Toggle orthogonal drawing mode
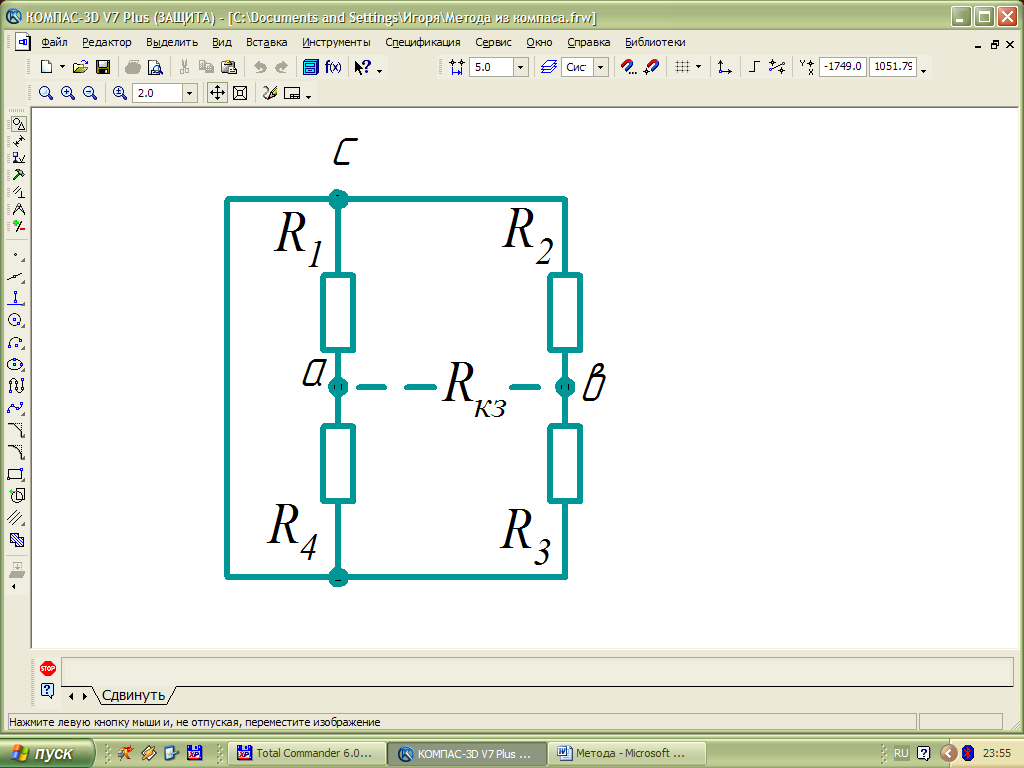Screen dimensions: 1024x768 tap(755, 67)
